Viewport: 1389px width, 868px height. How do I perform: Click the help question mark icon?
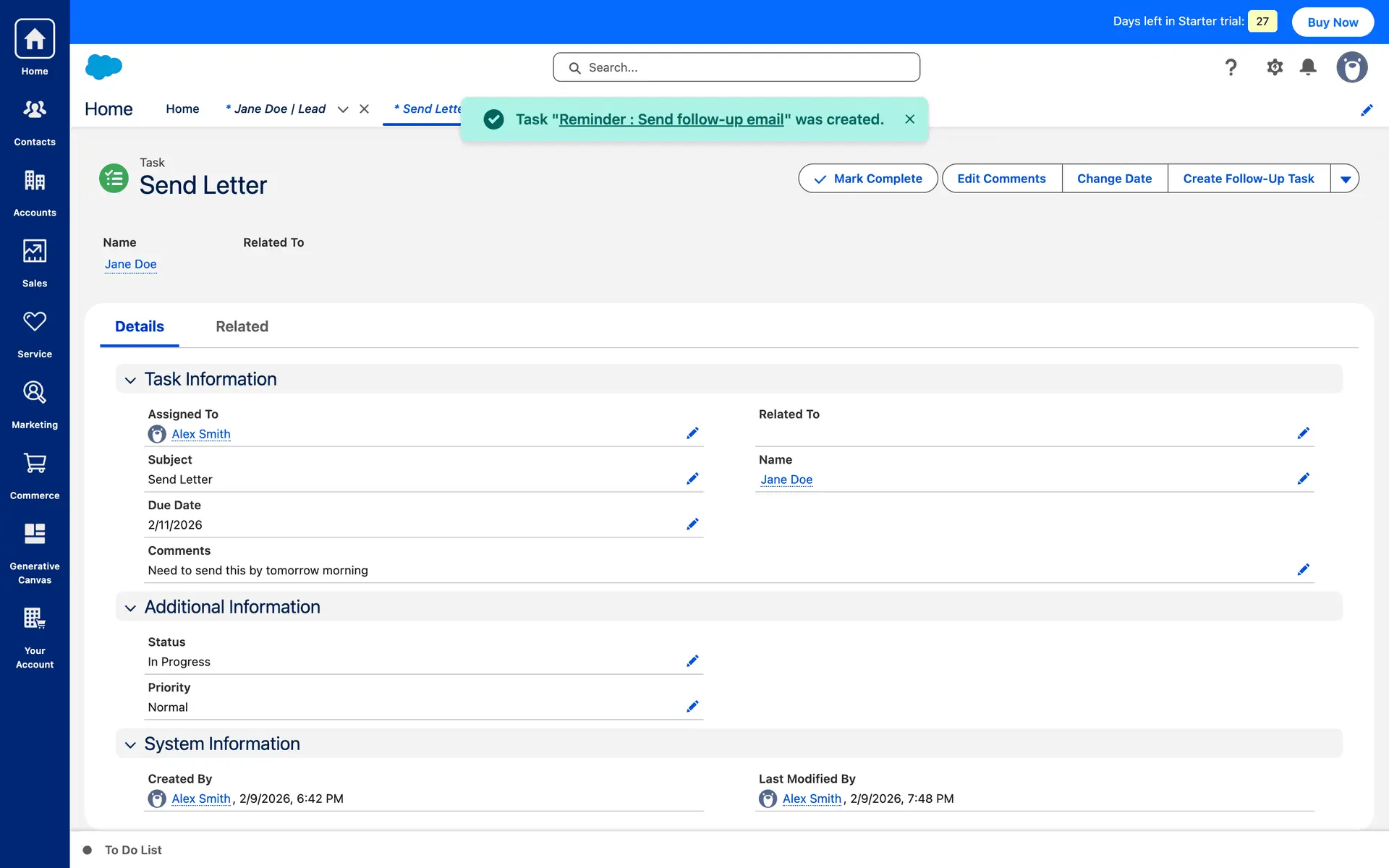(1231, 67)
